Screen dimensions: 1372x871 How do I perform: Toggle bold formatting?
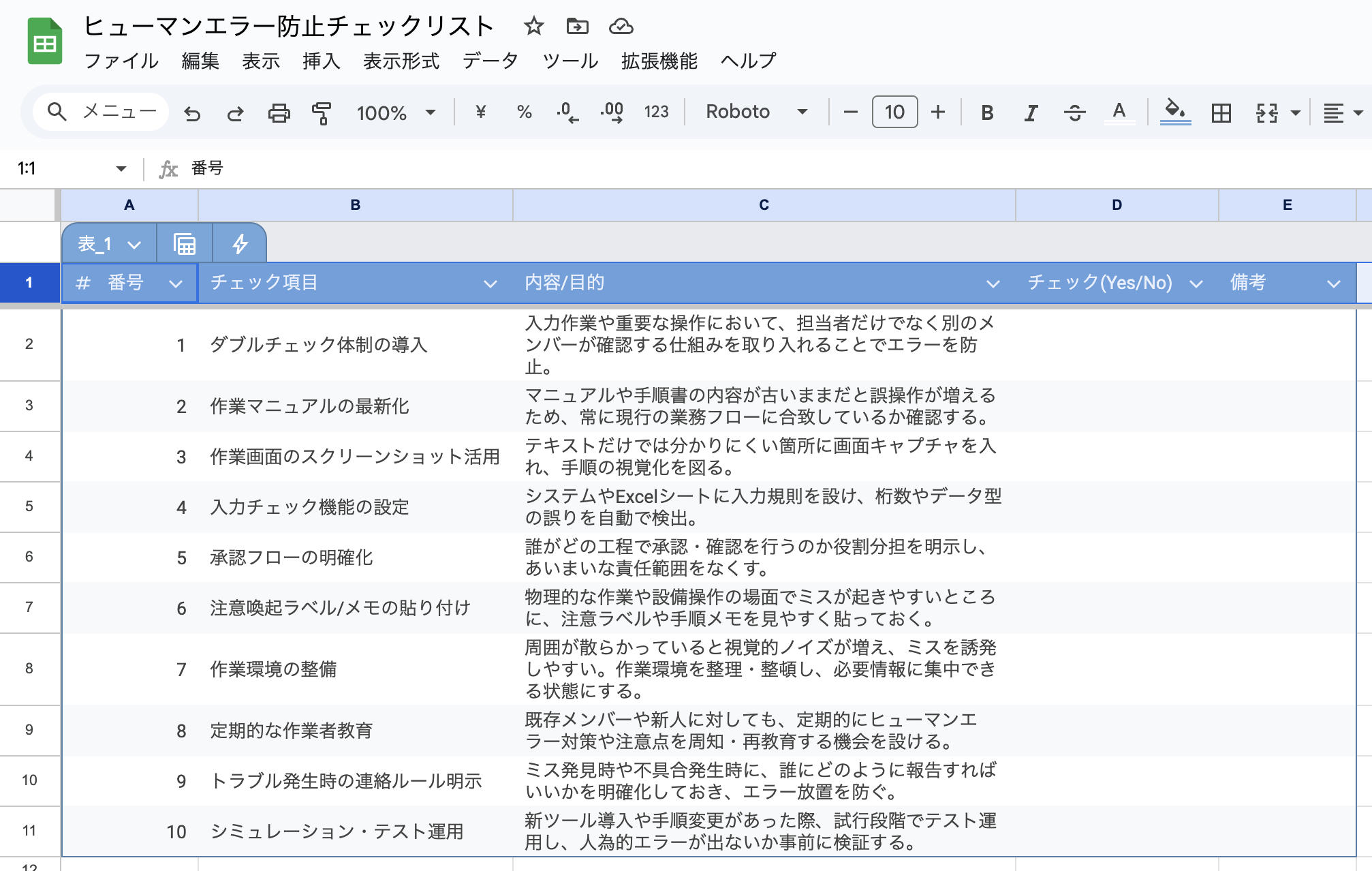[986, 113]
